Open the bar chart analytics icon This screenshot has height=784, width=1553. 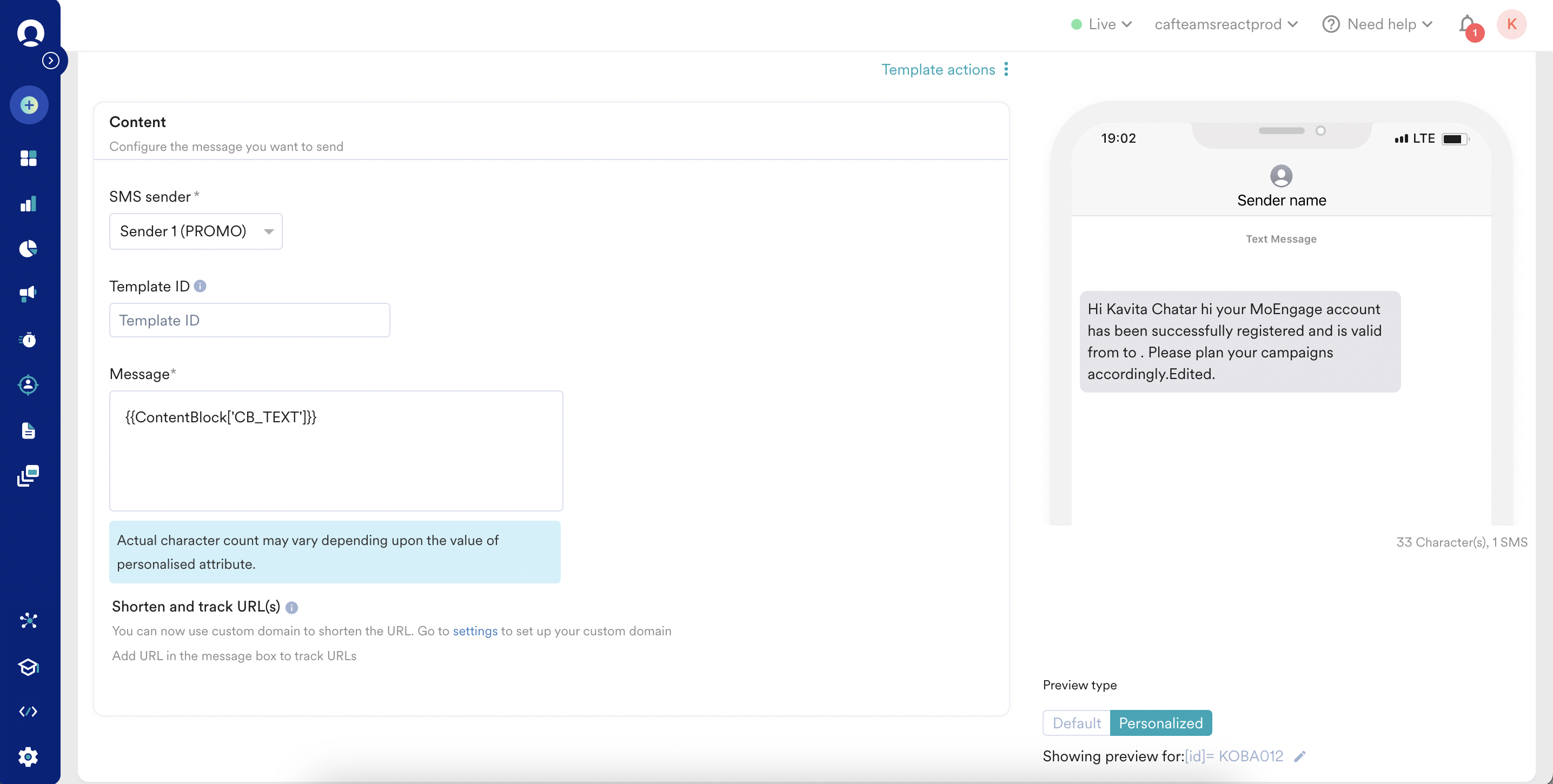point(28,204)
